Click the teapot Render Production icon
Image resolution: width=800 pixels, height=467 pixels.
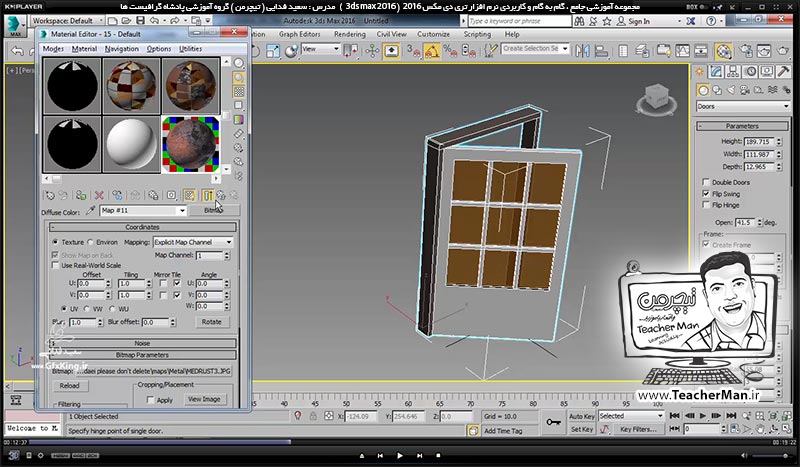(783, 51)
